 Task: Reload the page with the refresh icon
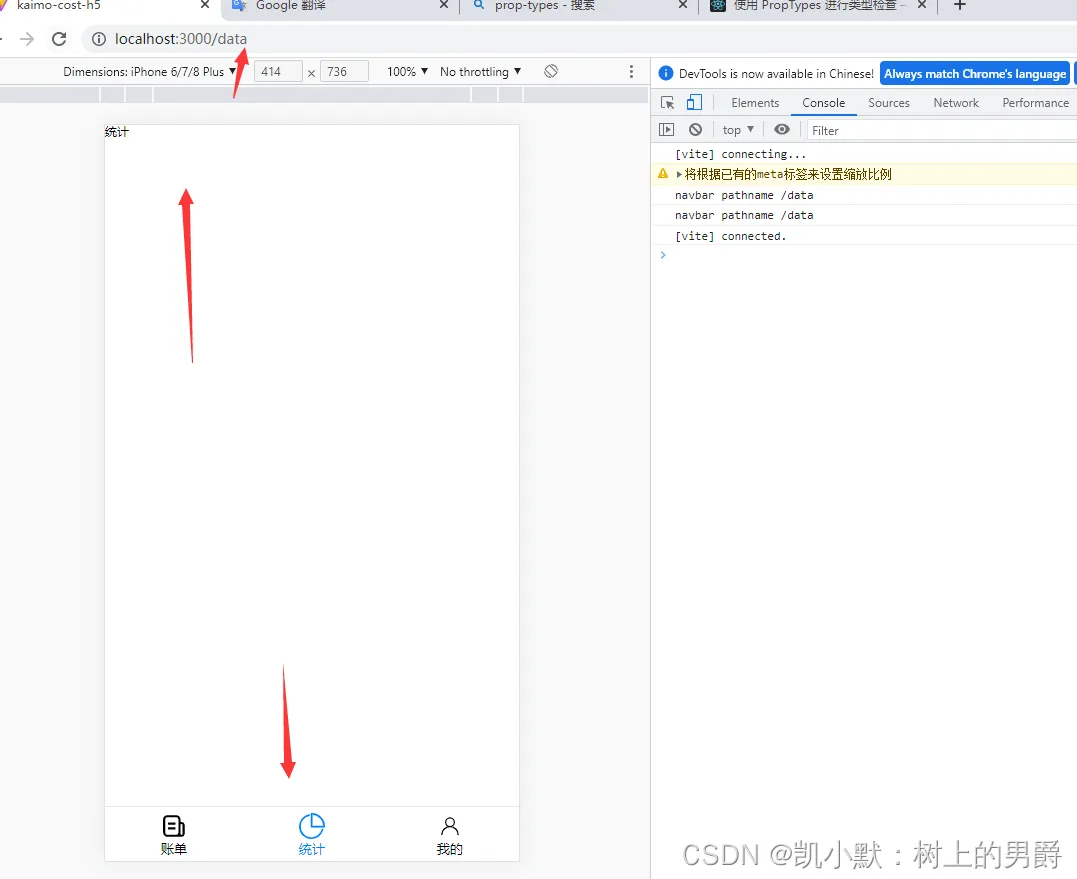(58, 39)
